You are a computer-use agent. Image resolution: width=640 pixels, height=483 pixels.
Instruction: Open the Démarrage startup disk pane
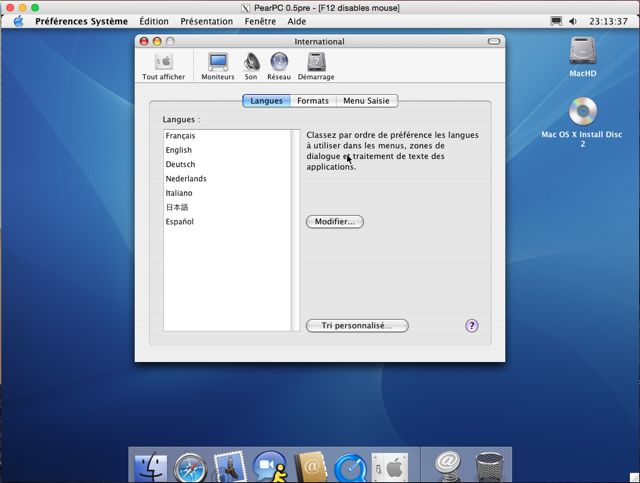point(316,67)
